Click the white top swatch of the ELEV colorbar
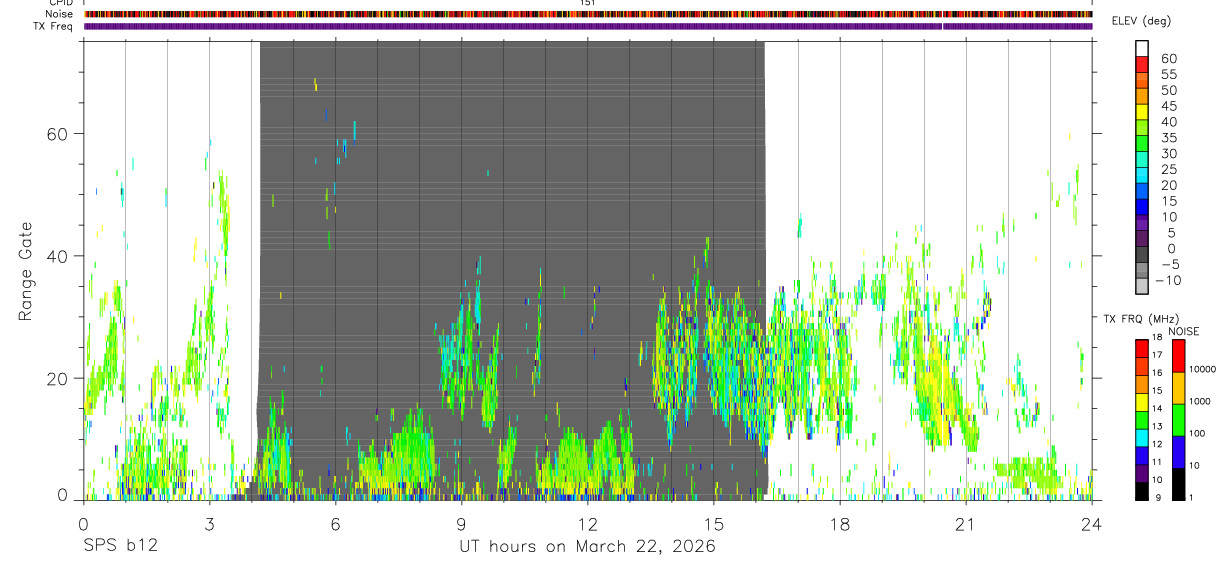 pos(1142,48)
